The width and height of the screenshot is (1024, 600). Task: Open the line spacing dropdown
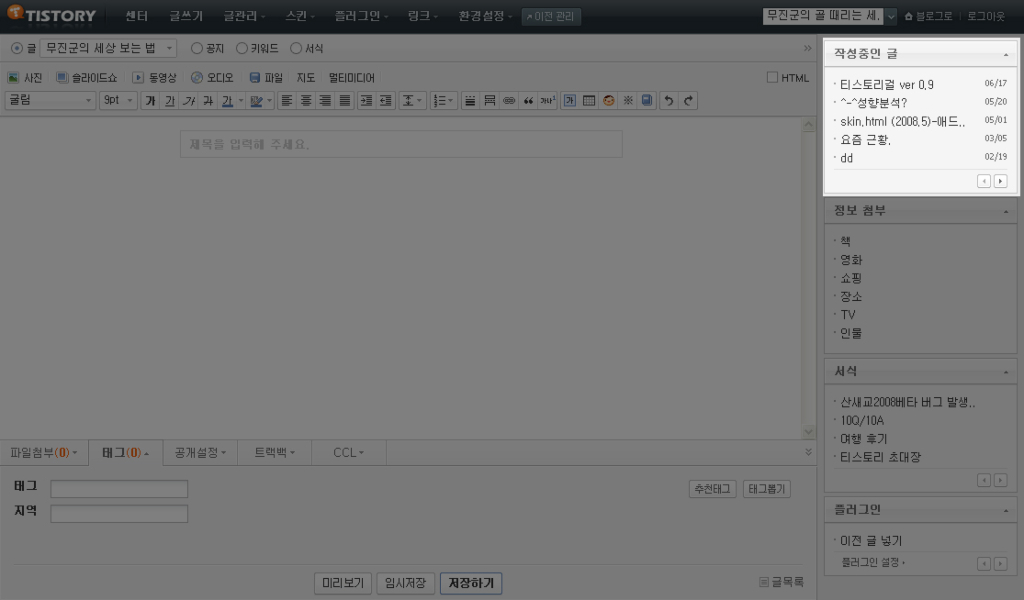click(x=411, y=101)
